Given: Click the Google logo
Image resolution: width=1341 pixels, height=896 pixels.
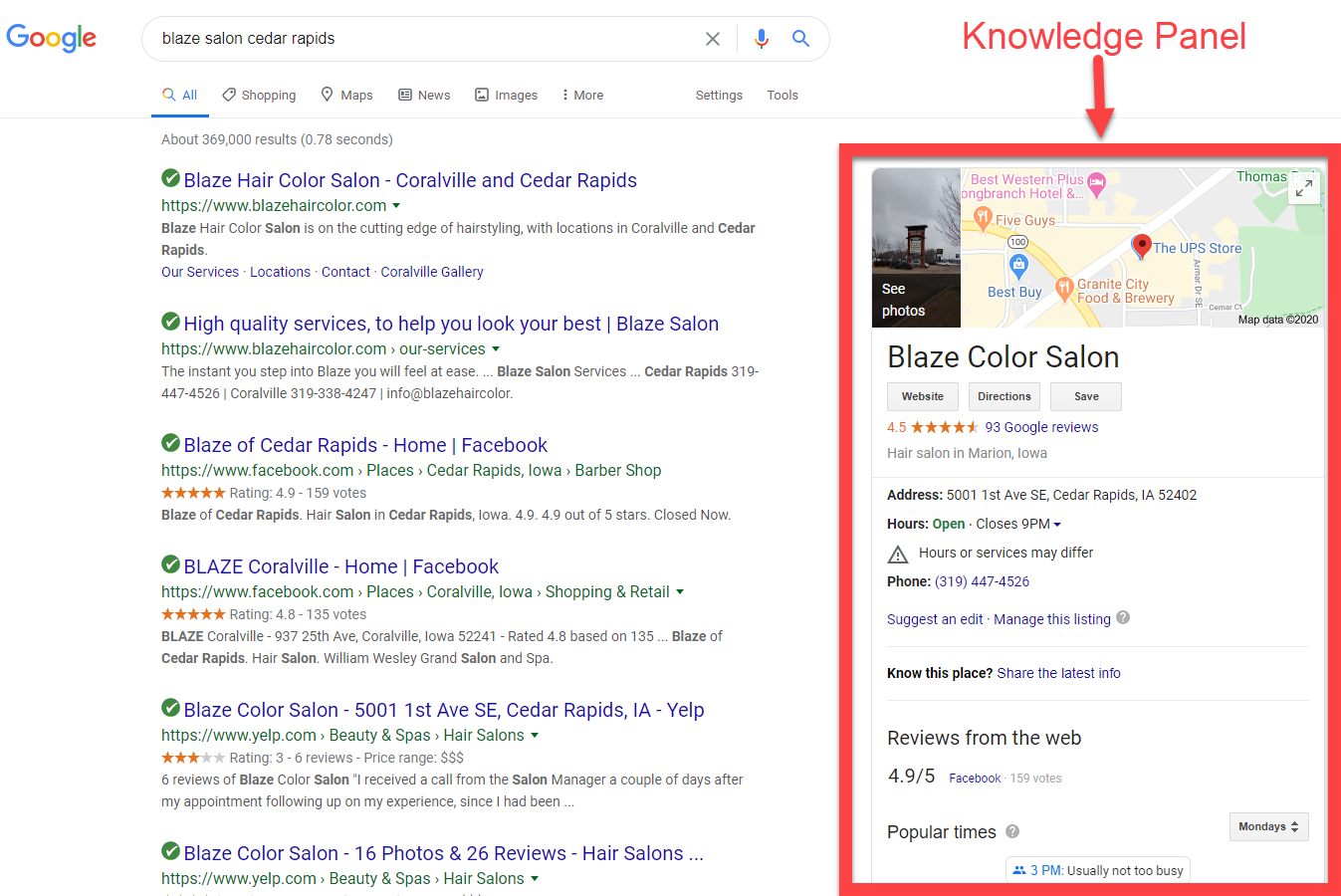Looking at the screenshot, I should coord(52,39).
